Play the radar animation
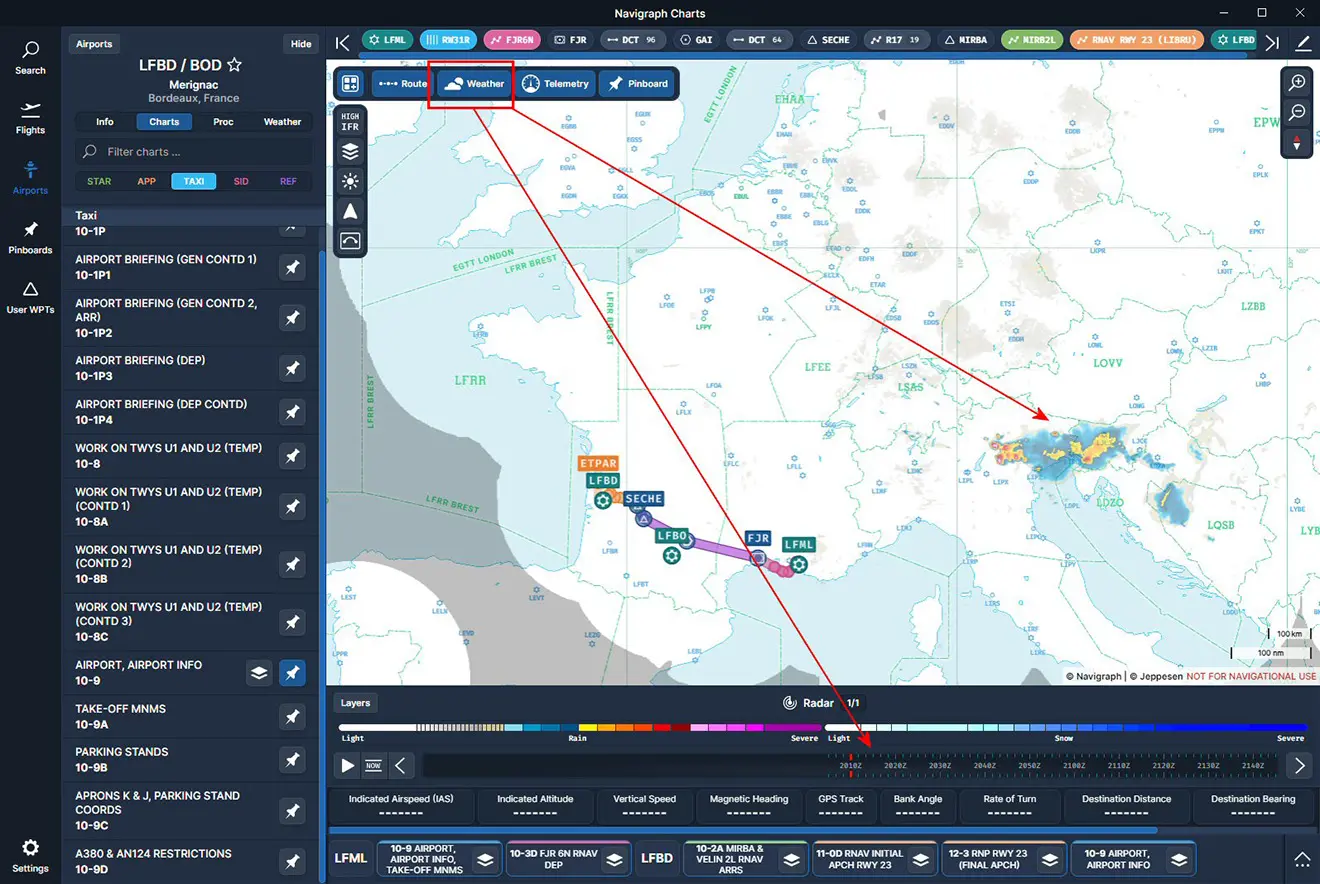 coord(347,766)
